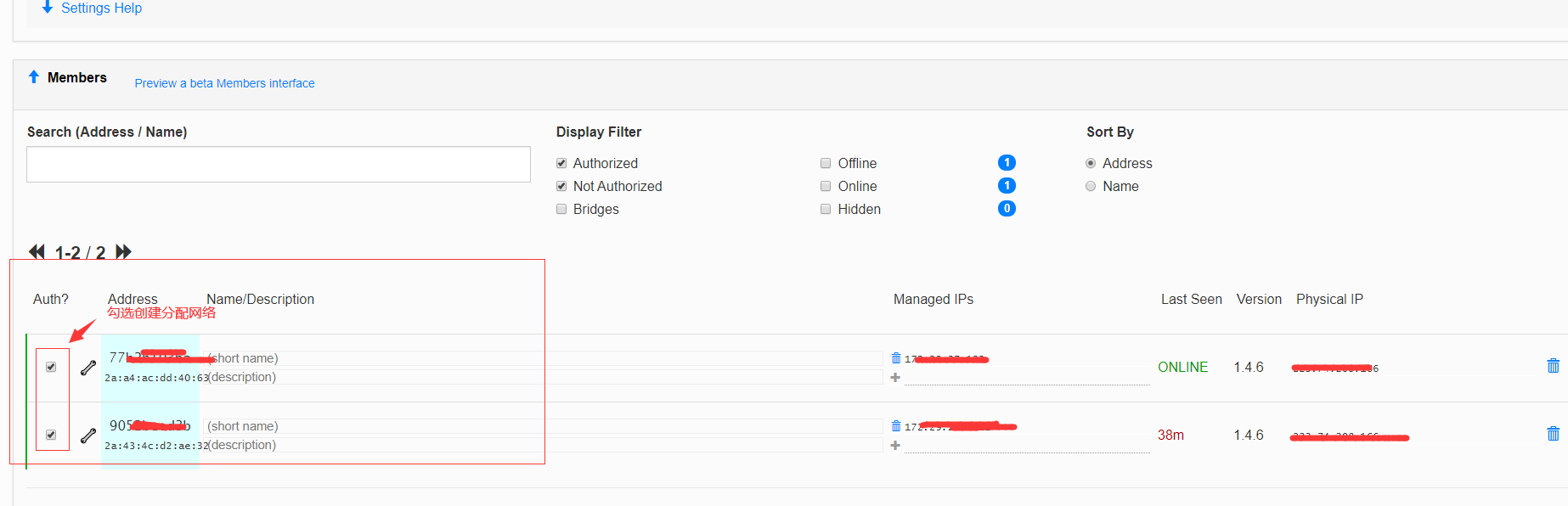Click new managed IP field of ONLINE member
The image size is (1568, 506).
pos(1027,378)
